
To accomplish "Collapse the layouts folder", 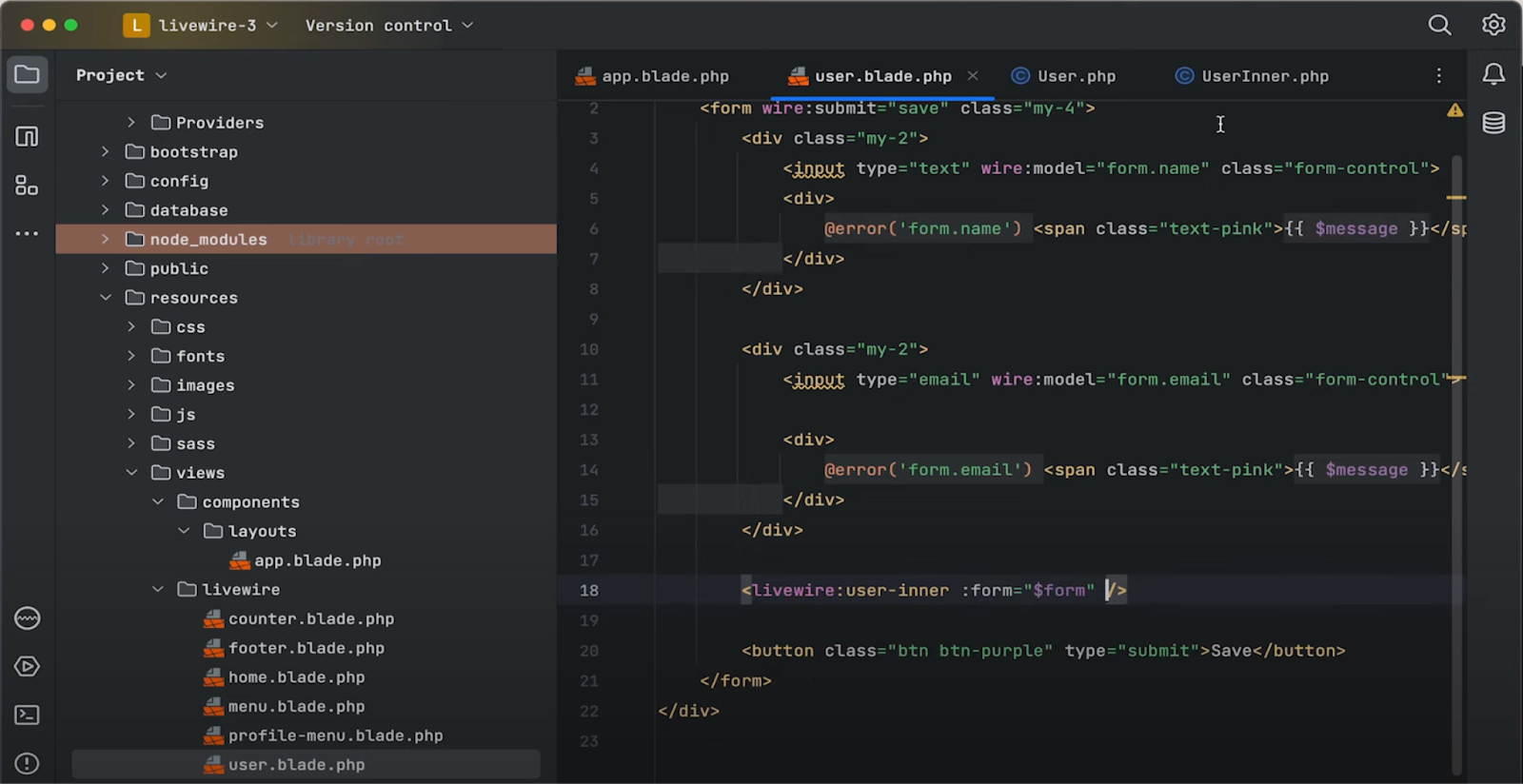I will tap(184, 531).
